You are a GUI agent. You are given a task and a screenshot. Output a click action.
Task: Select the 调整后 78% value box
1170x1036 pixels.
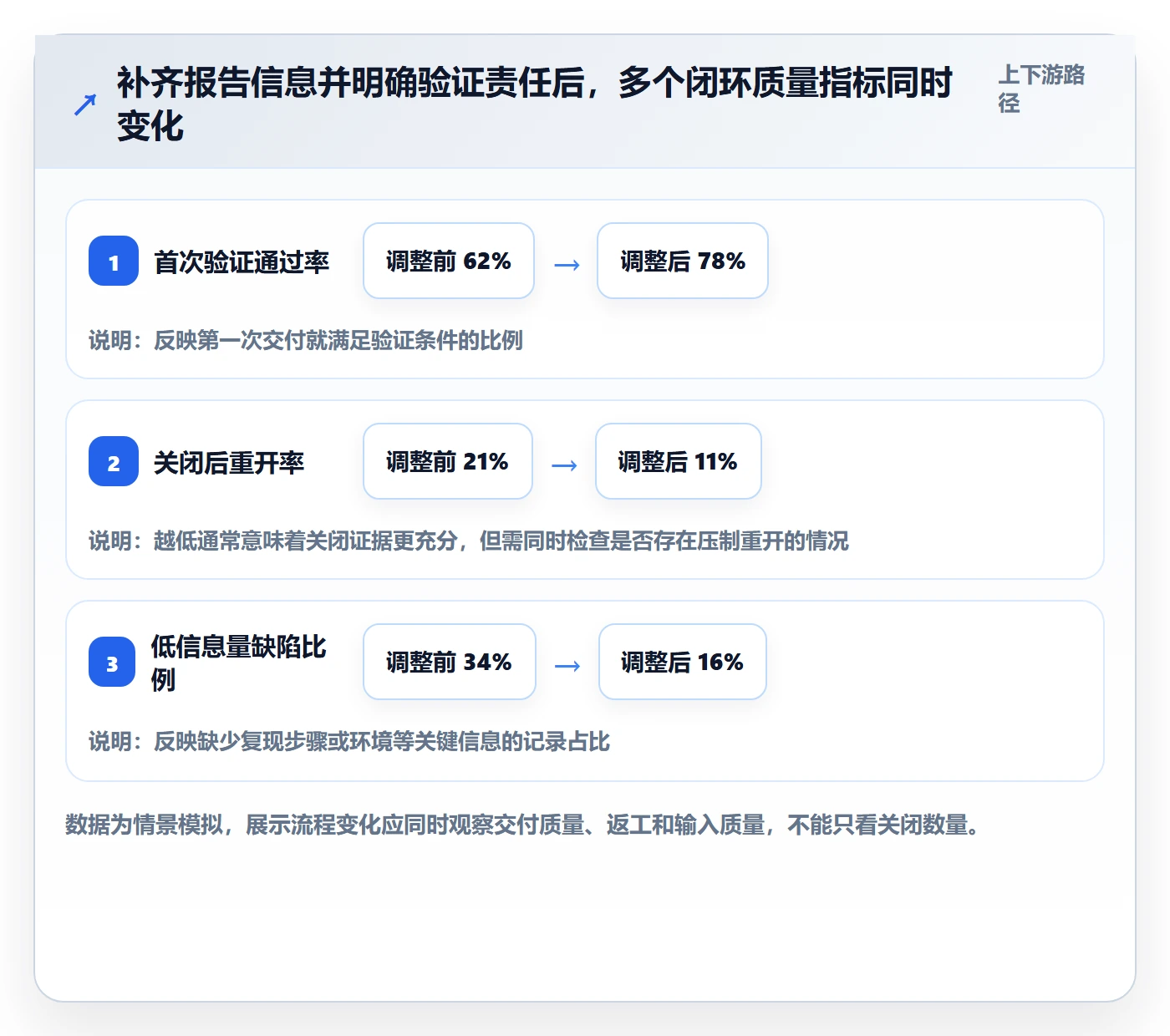(683, 261)
